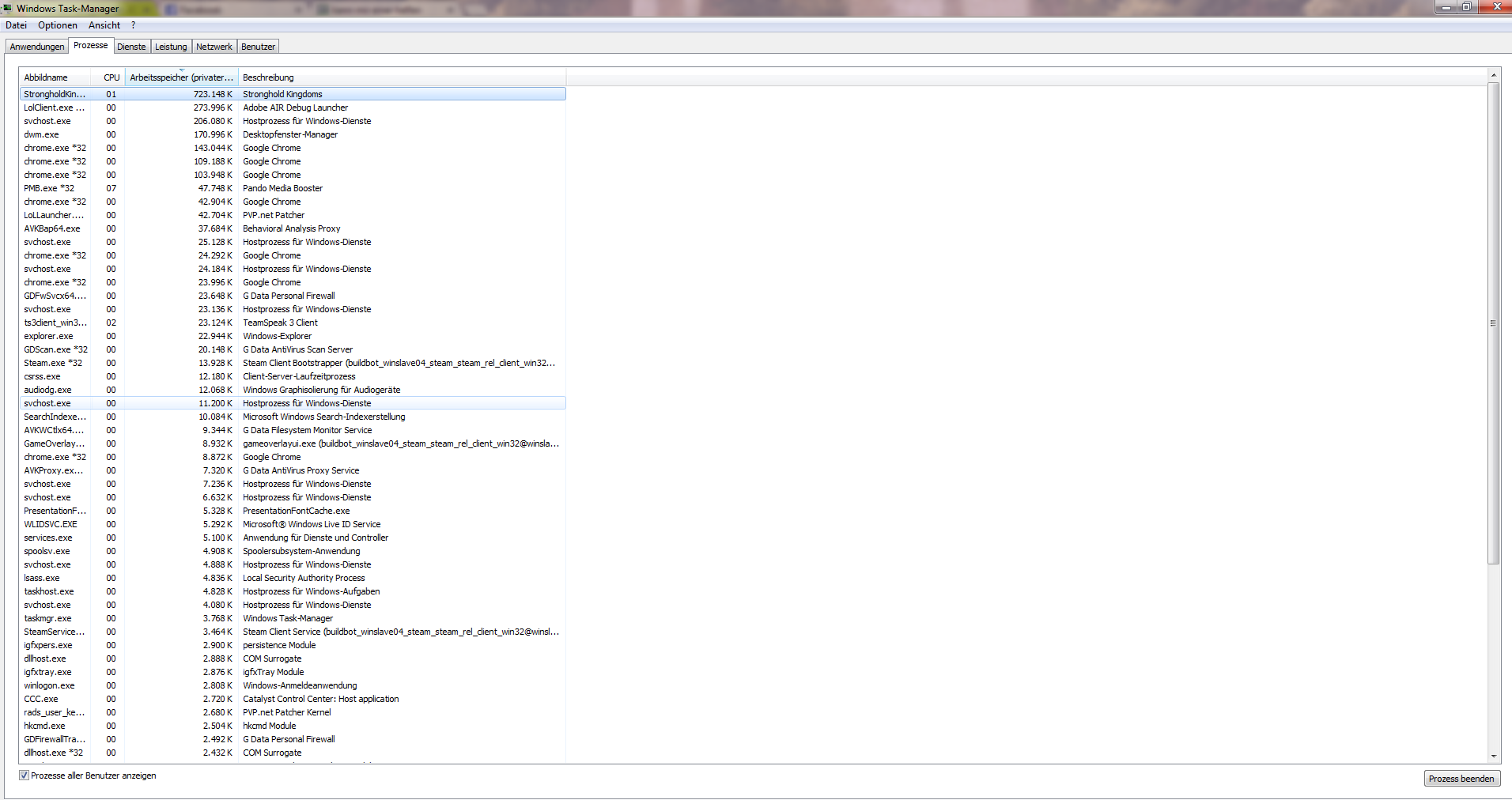The height and width of the screenshot is (800, 1512).
Task: Click the vertical scrollbar thumb
Action: (1493, 323)
